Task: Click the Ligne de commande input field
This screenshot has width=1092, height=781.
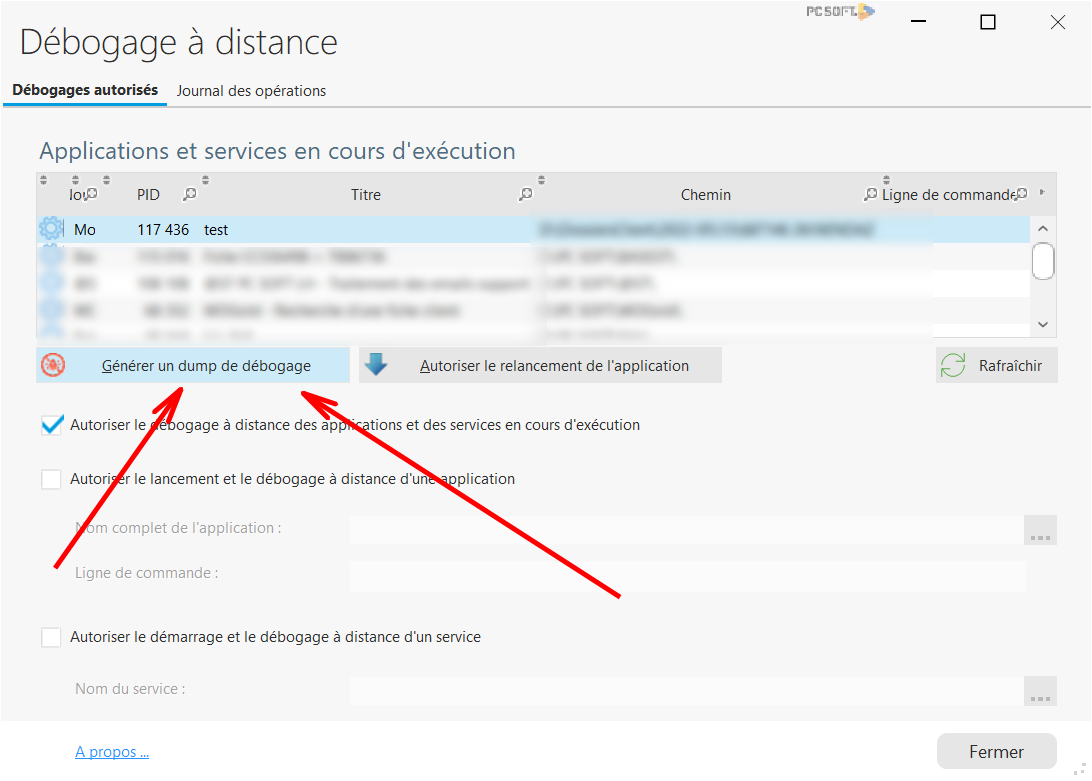Action: click(x=687, y=576)
